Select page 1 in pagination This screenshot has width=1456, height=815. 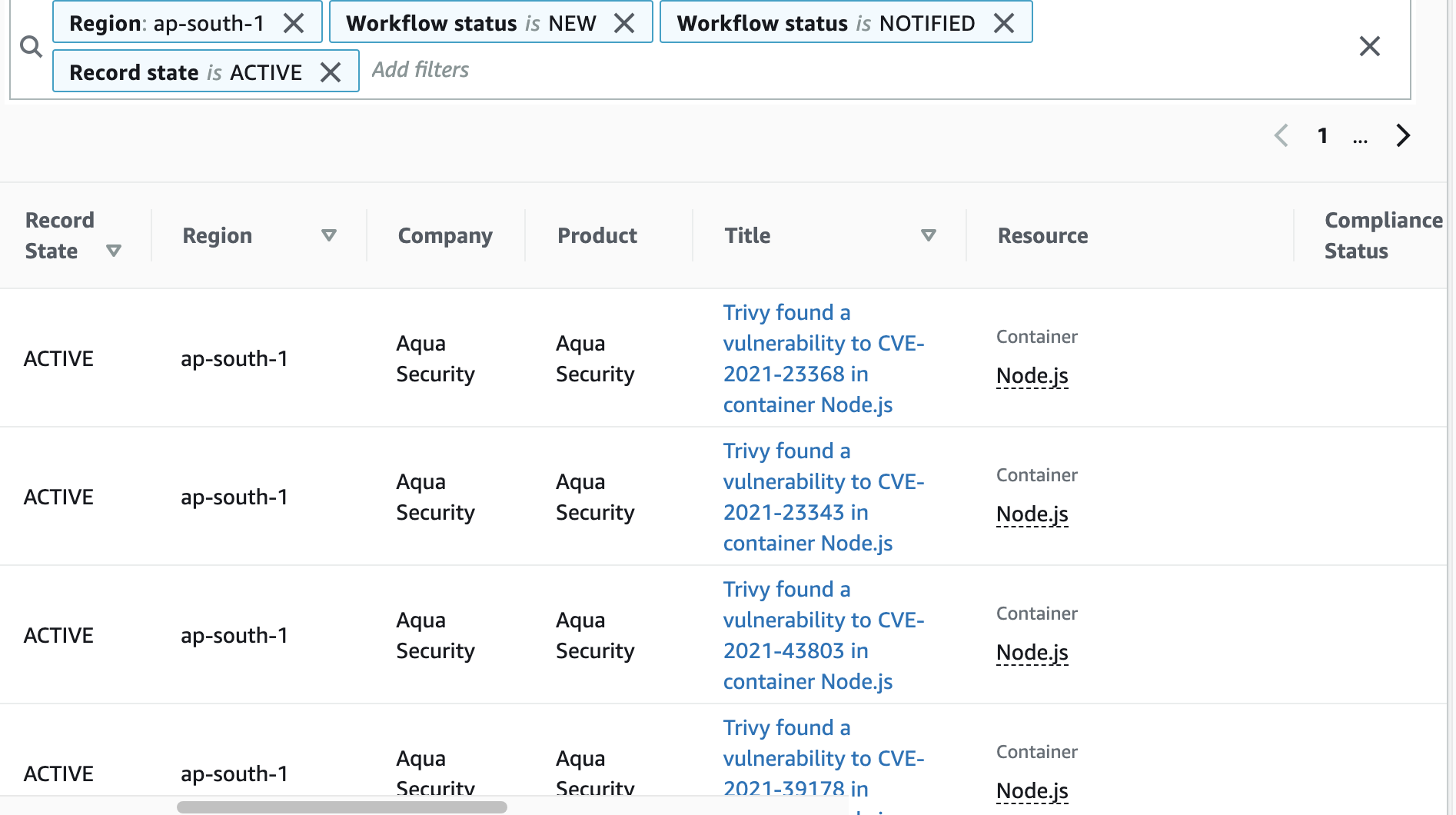coord(1323,135)
